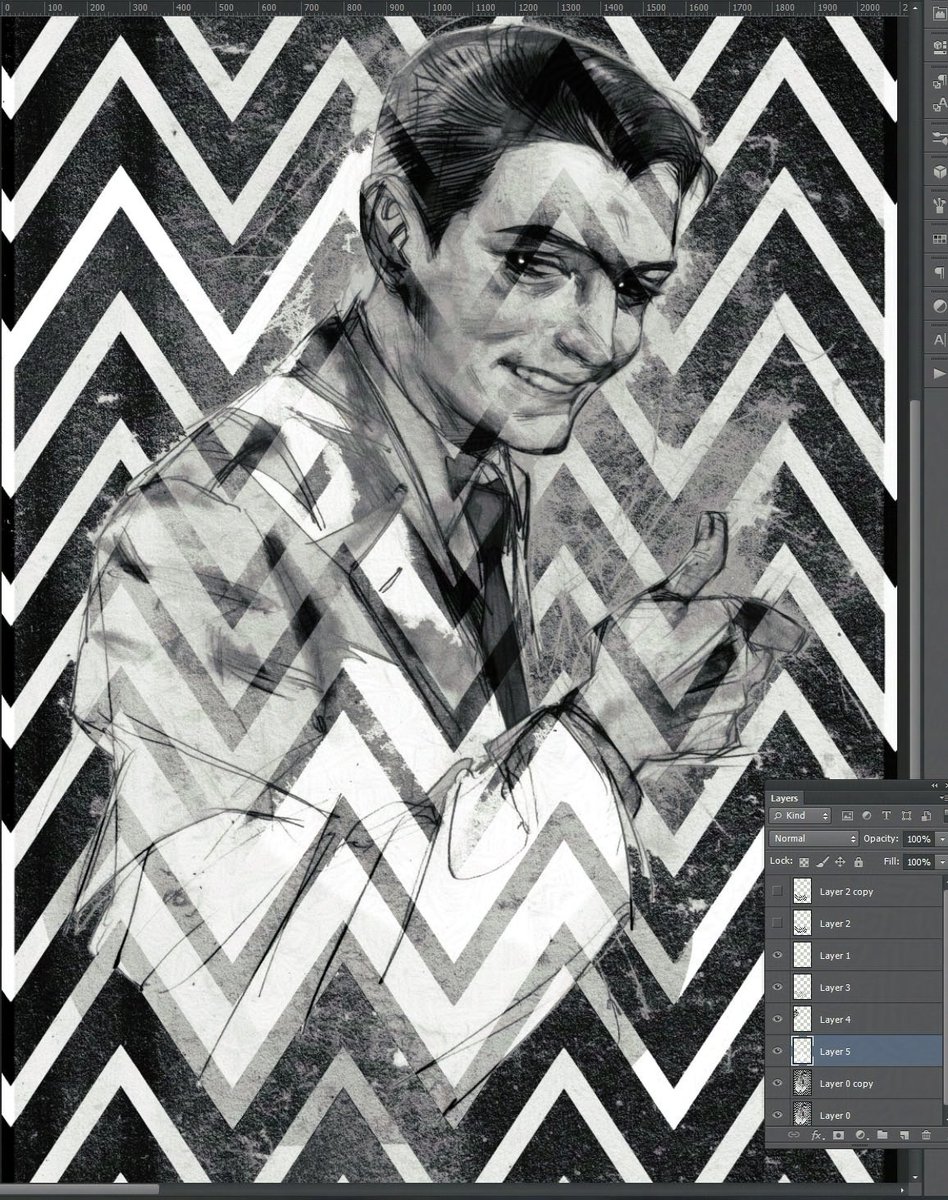Click the Layer 0 name
Screen dimensions: 948x1200
(x=835, y=1115)
